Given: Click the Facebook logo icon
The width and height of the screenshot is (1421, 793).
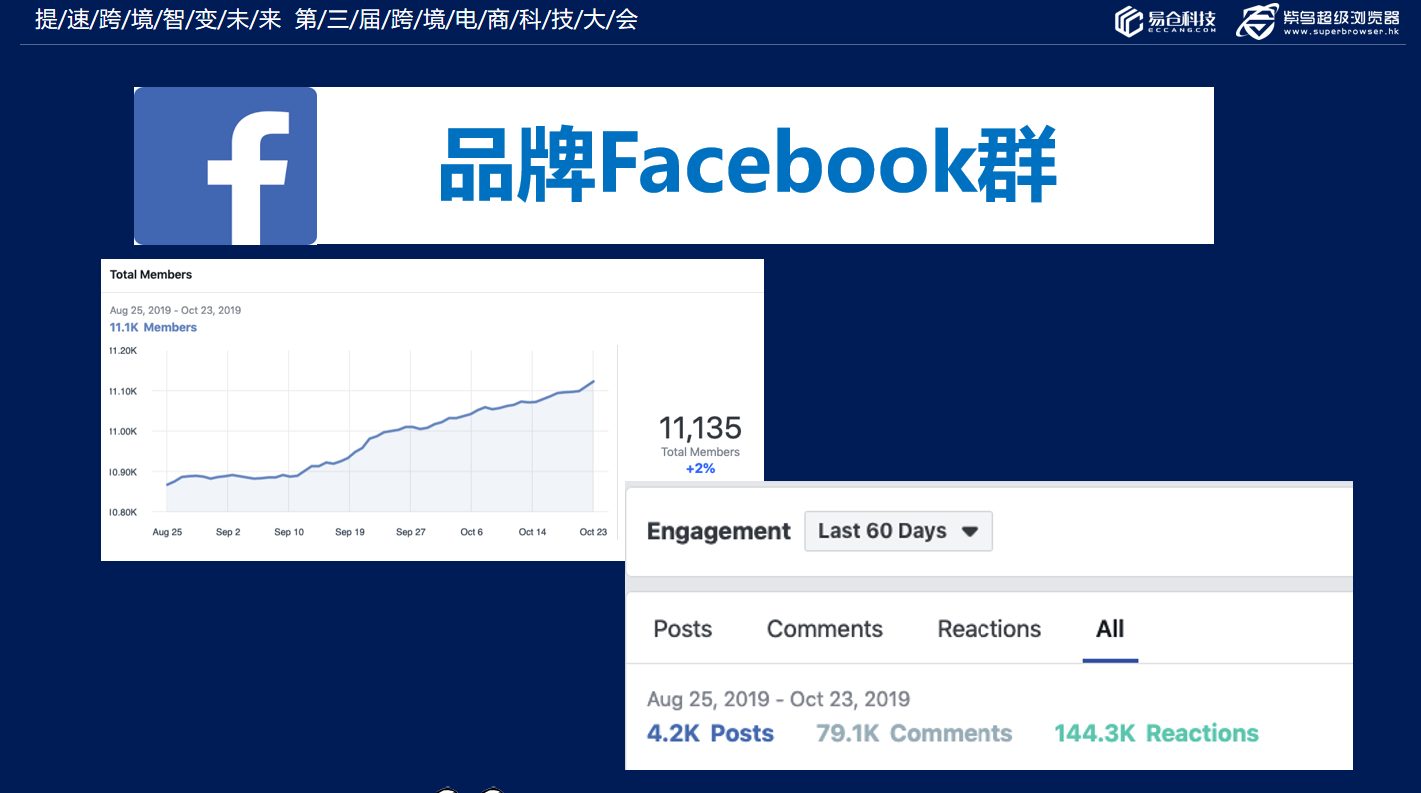Looking at the screenshot, I should [225, 165].
